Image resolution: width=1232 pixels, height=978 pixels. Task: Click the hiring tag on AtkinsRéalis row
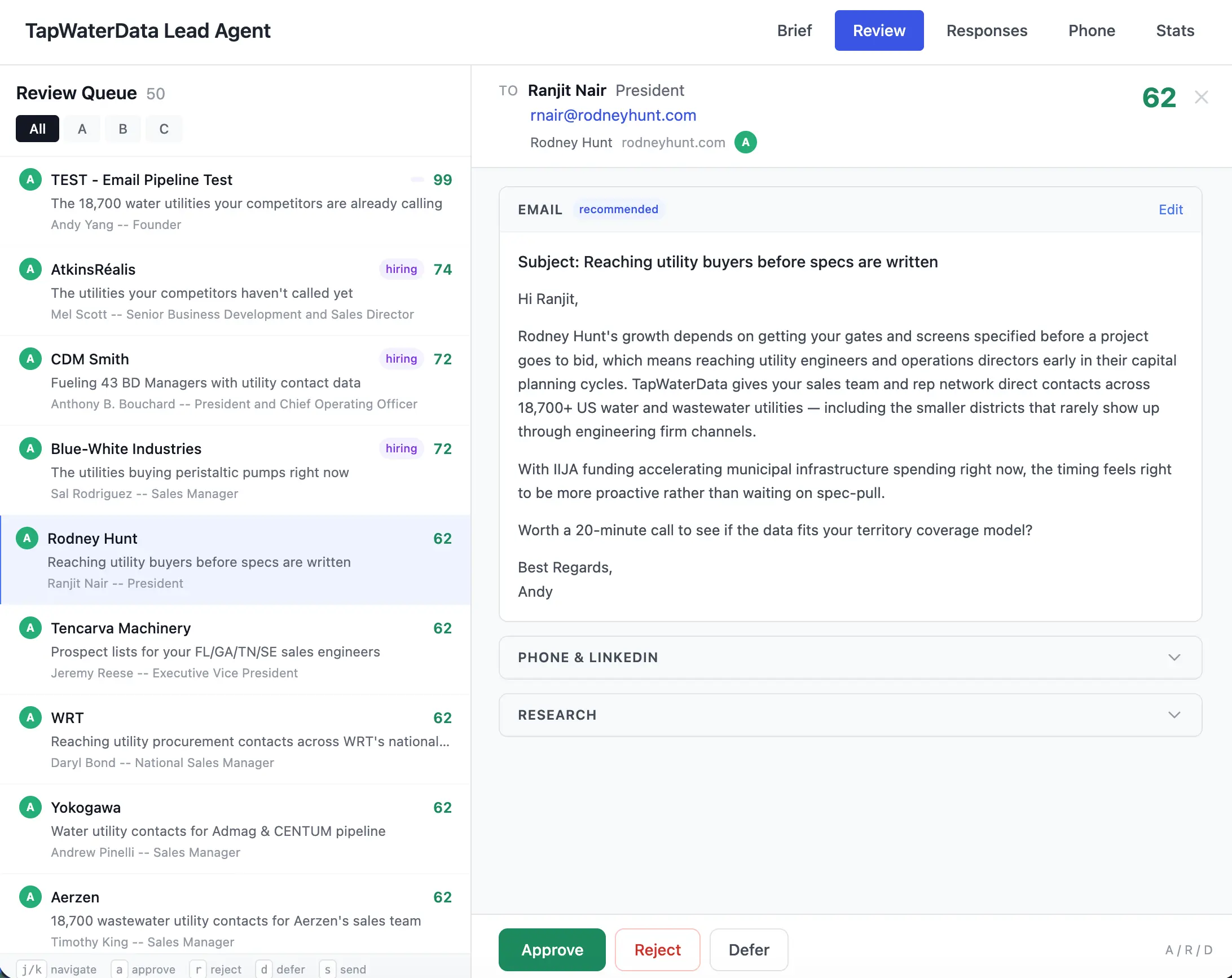401,269
